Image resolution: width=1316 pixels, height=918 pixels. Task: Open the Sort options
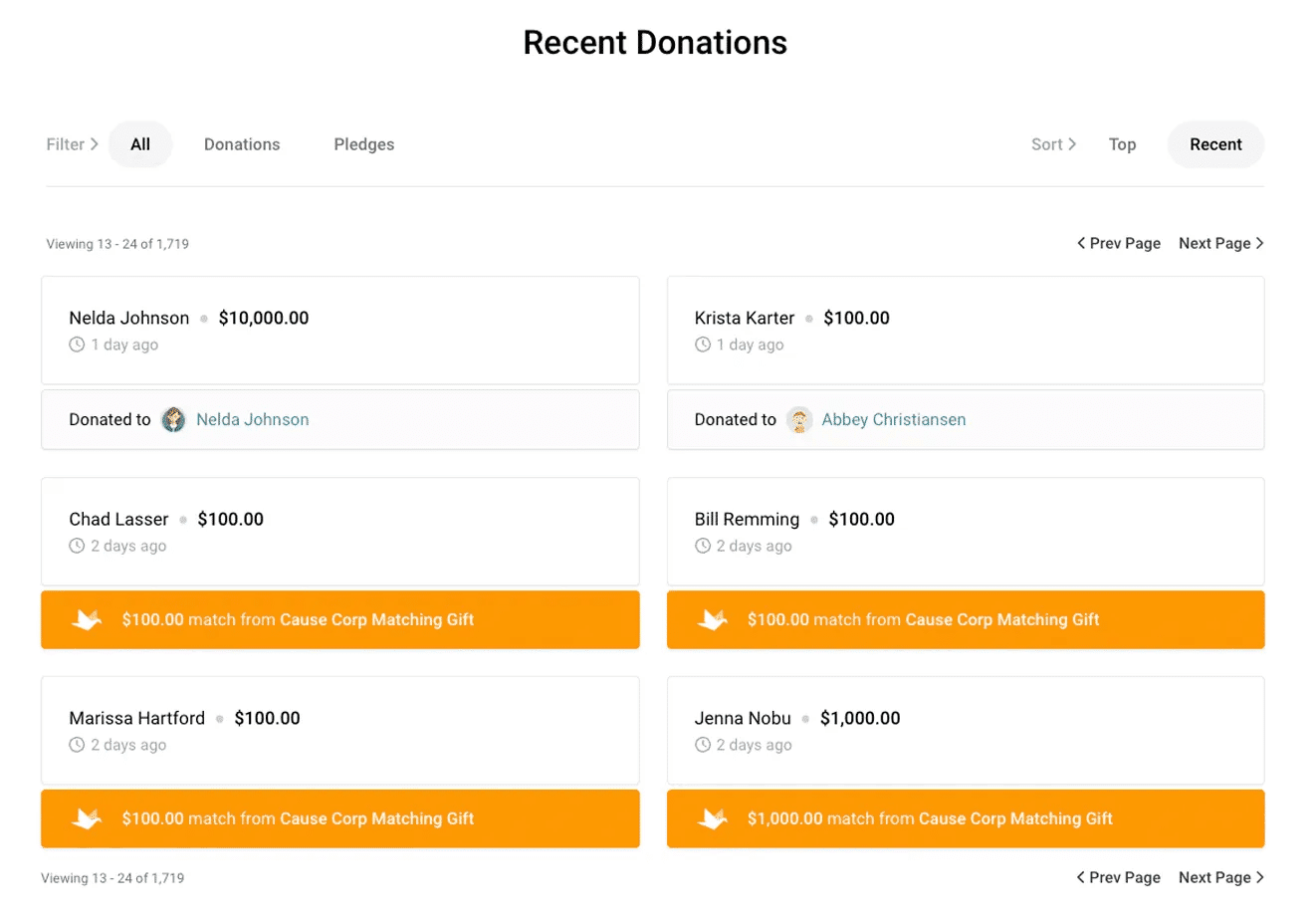point(1052,143)
